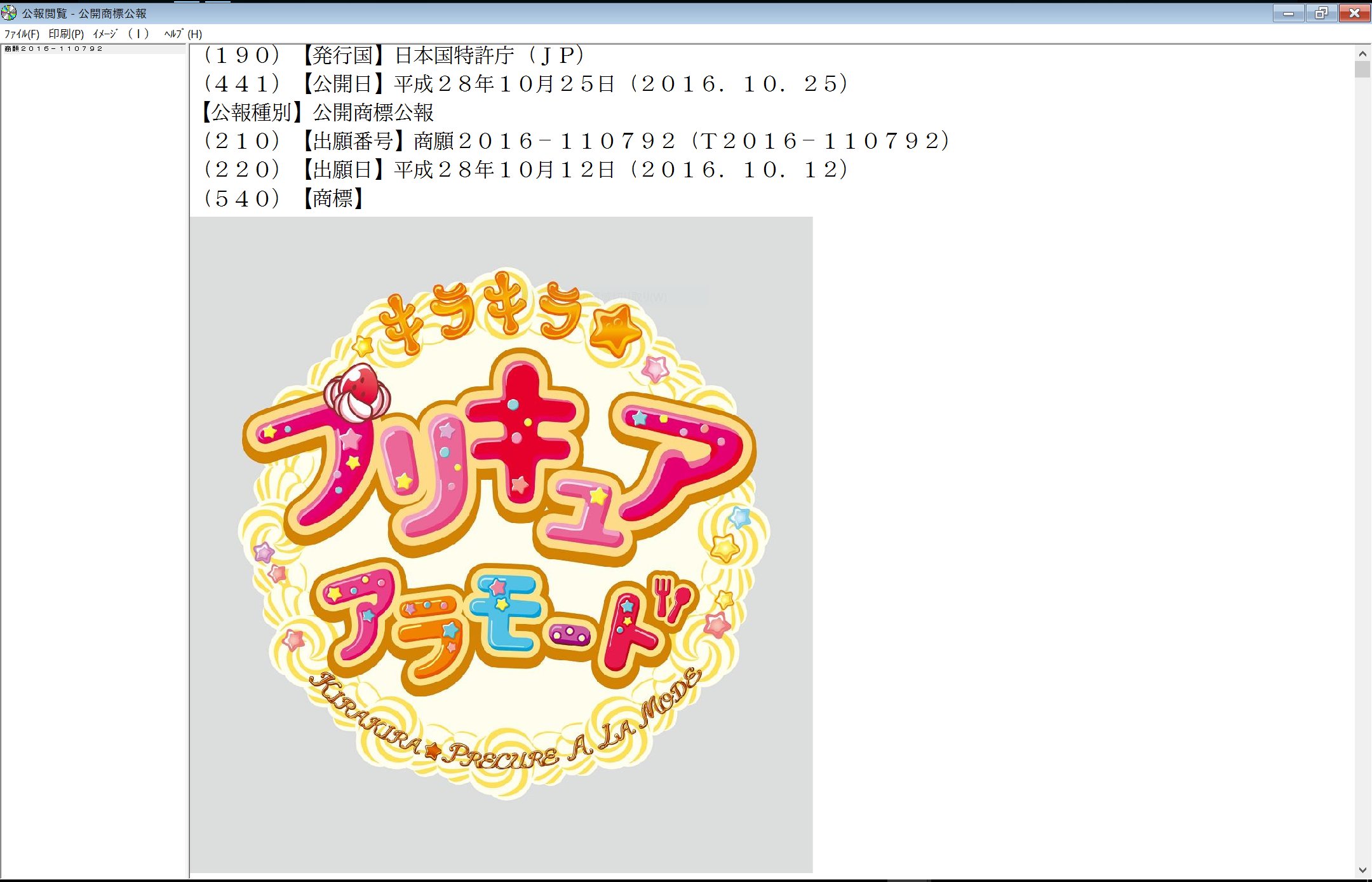This screenshot has width=1372, height=882.
Task: Click the 【出願番号】商願2016-110792 line
Action: click(x=575, y=141)
